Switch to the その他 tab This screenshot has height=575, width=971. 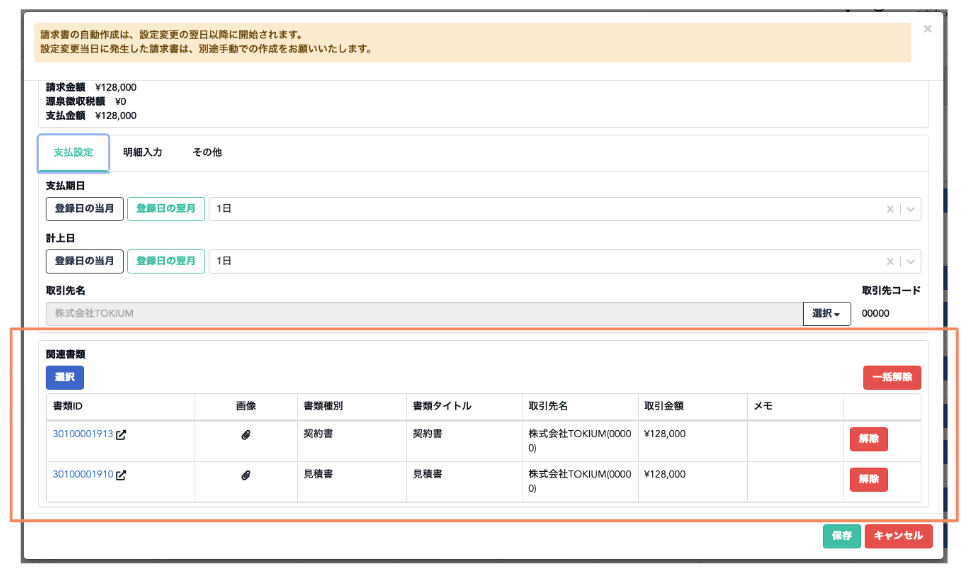coord(207,152)
